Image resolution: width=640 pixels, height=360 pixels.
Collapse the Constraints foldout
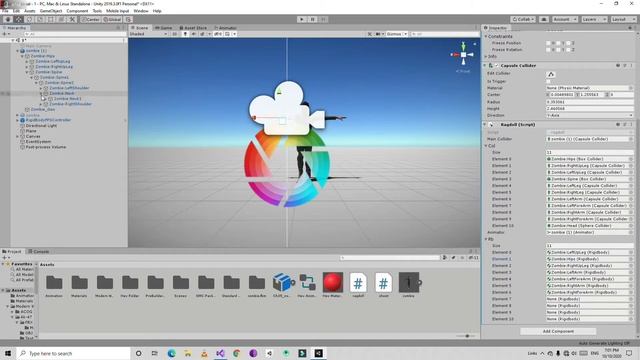[x=486, y=36]
